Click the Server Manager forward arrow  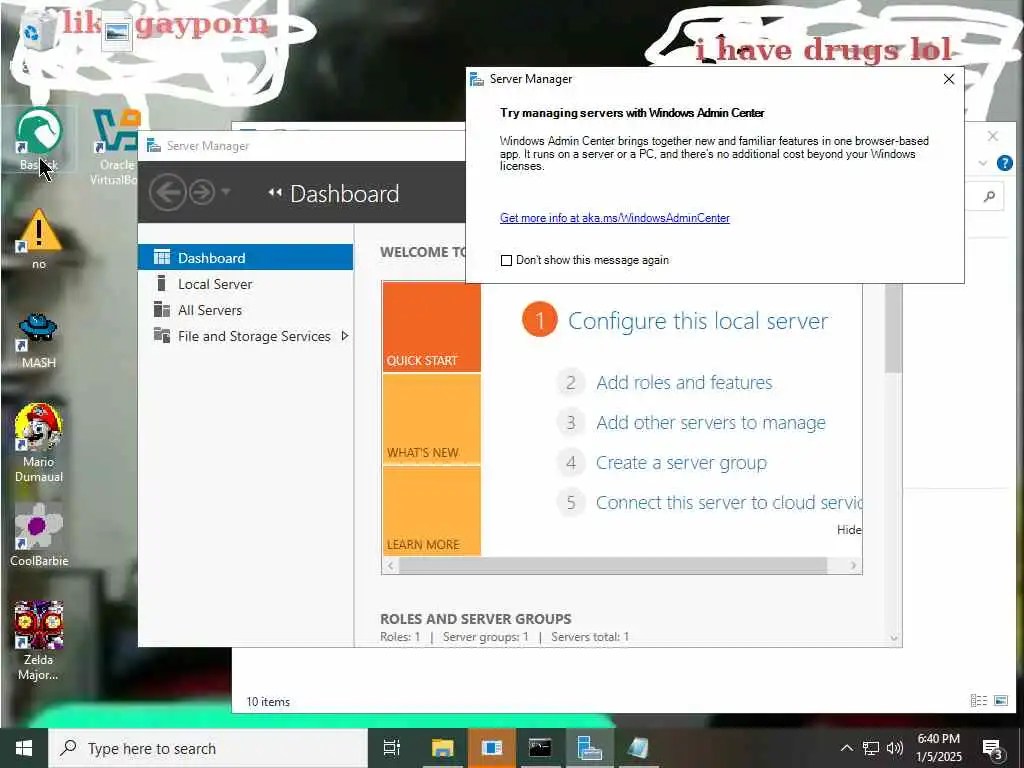[x=202, y=193]
